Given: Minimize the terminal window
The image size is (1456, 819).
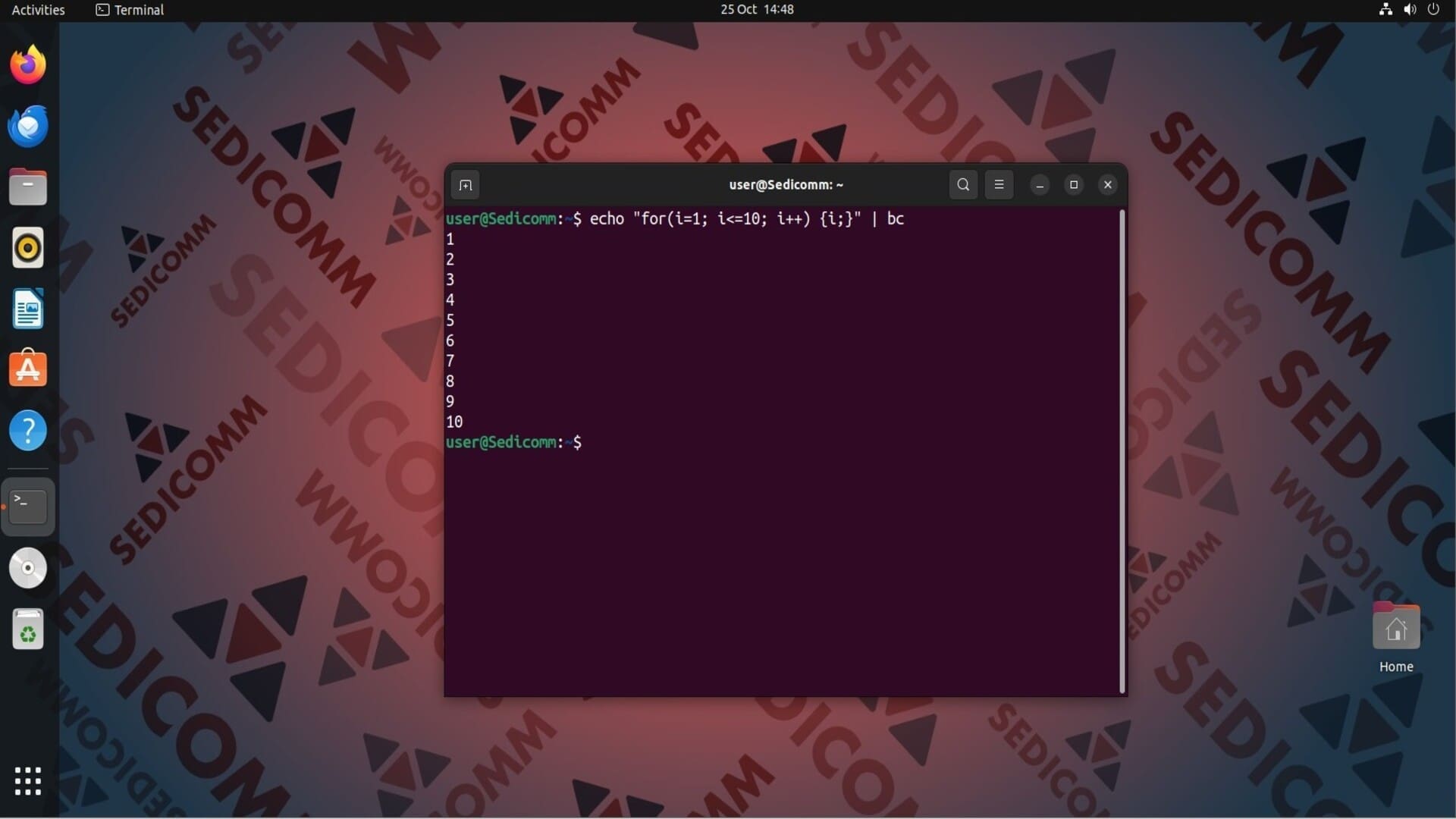Looking at the screenshot, I should pyautogui.click(x=1040, y=185).
